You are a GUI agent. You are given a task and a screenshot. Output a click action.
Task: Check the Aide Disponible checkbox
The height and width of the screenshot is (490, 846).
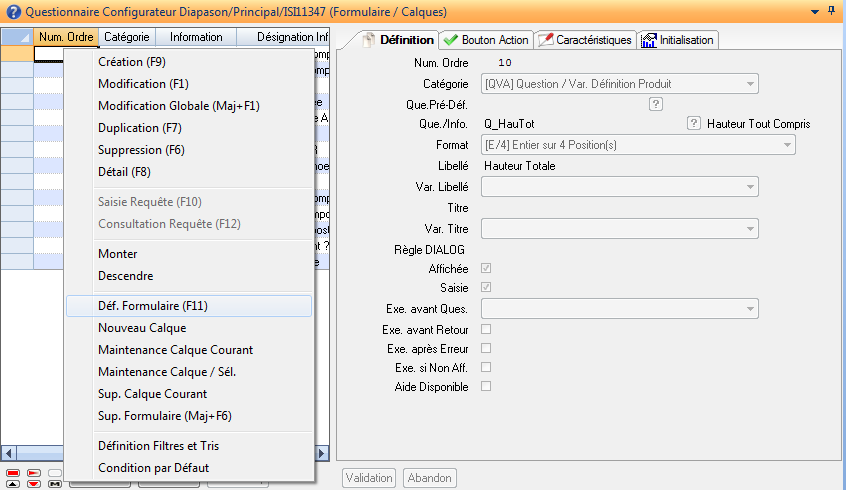(x=486, y=386)
